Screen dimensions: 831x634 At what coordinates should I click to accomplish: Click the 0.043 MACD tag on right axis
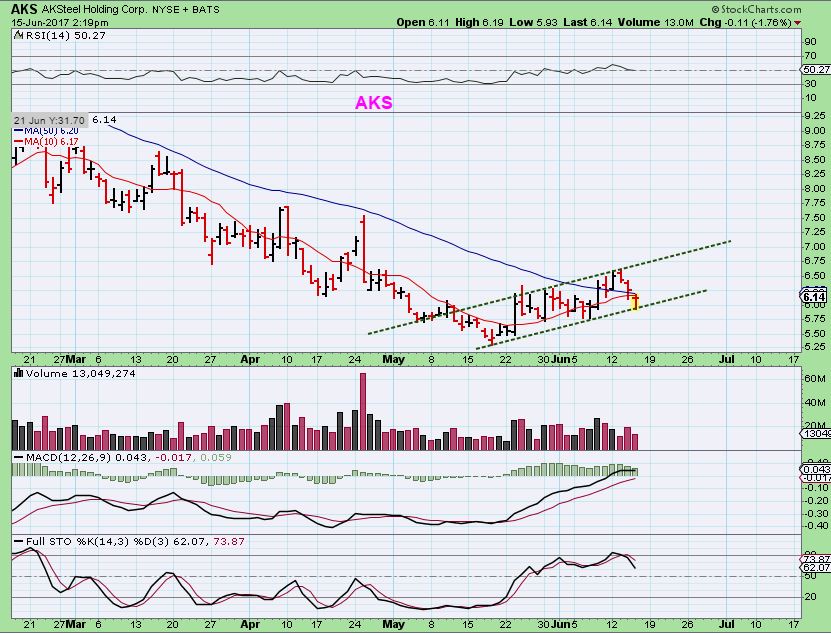point(816,469)
